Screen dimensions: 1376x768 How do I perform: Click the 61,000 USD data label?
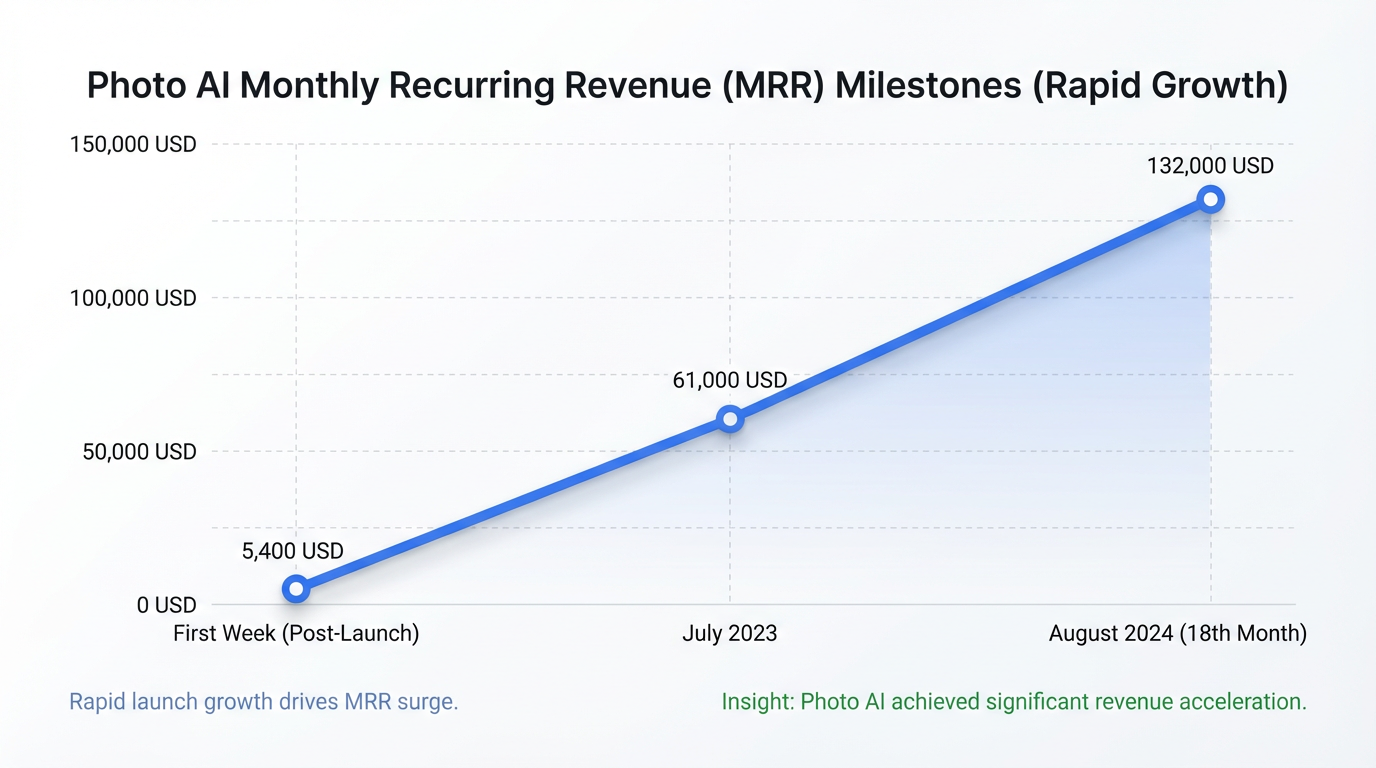click(x=729, y=380)
